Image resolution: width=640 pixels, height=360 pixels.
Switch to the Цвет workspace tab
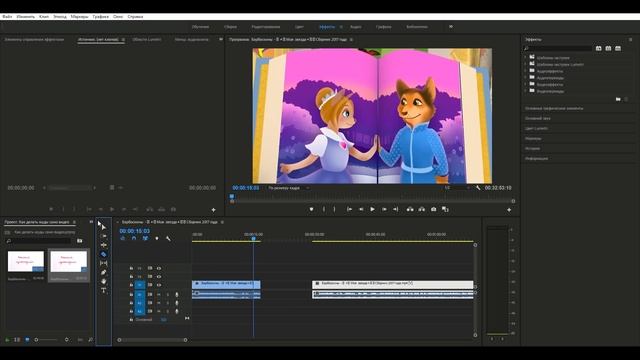[299, 27]
